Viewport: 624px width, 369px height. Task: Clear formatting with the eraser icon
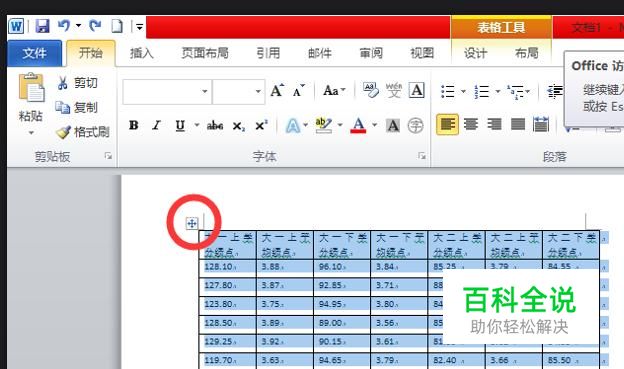pyautogui.click(x=371, y=90)
